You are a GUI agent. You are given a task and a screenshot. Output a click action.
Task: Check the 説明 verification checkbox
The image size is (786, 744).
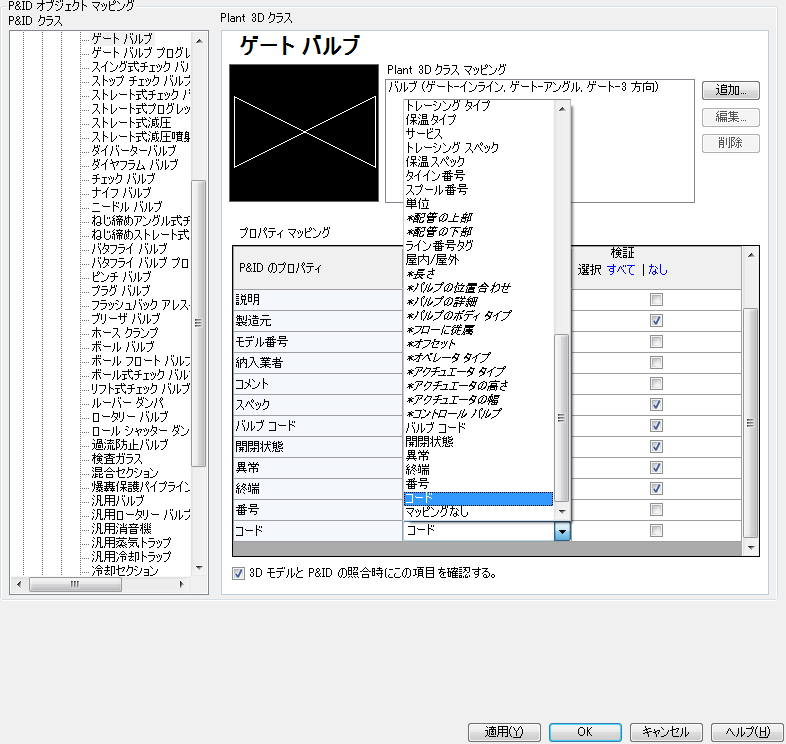(656, 299)
